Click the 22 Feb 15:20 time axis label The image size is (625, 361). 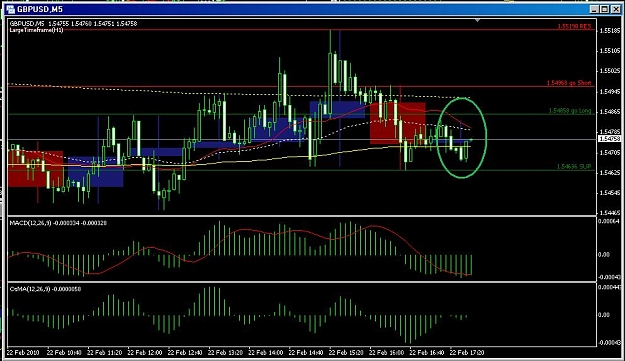[x=346, y=353]
